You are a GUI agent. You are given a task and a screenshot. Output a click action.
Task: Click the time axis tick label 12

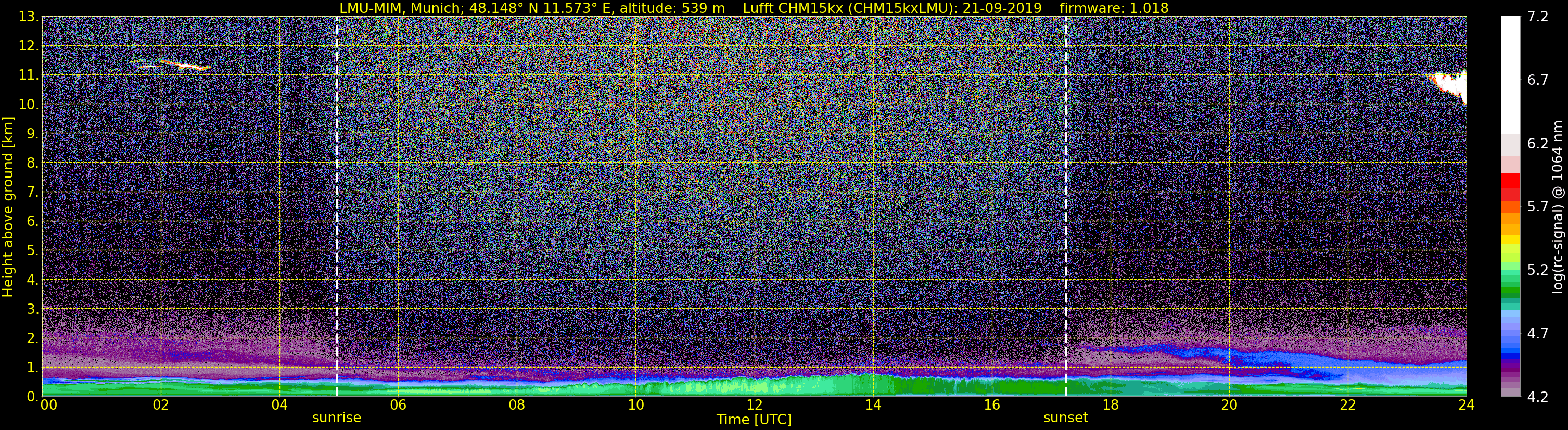(x=754, y=405)
